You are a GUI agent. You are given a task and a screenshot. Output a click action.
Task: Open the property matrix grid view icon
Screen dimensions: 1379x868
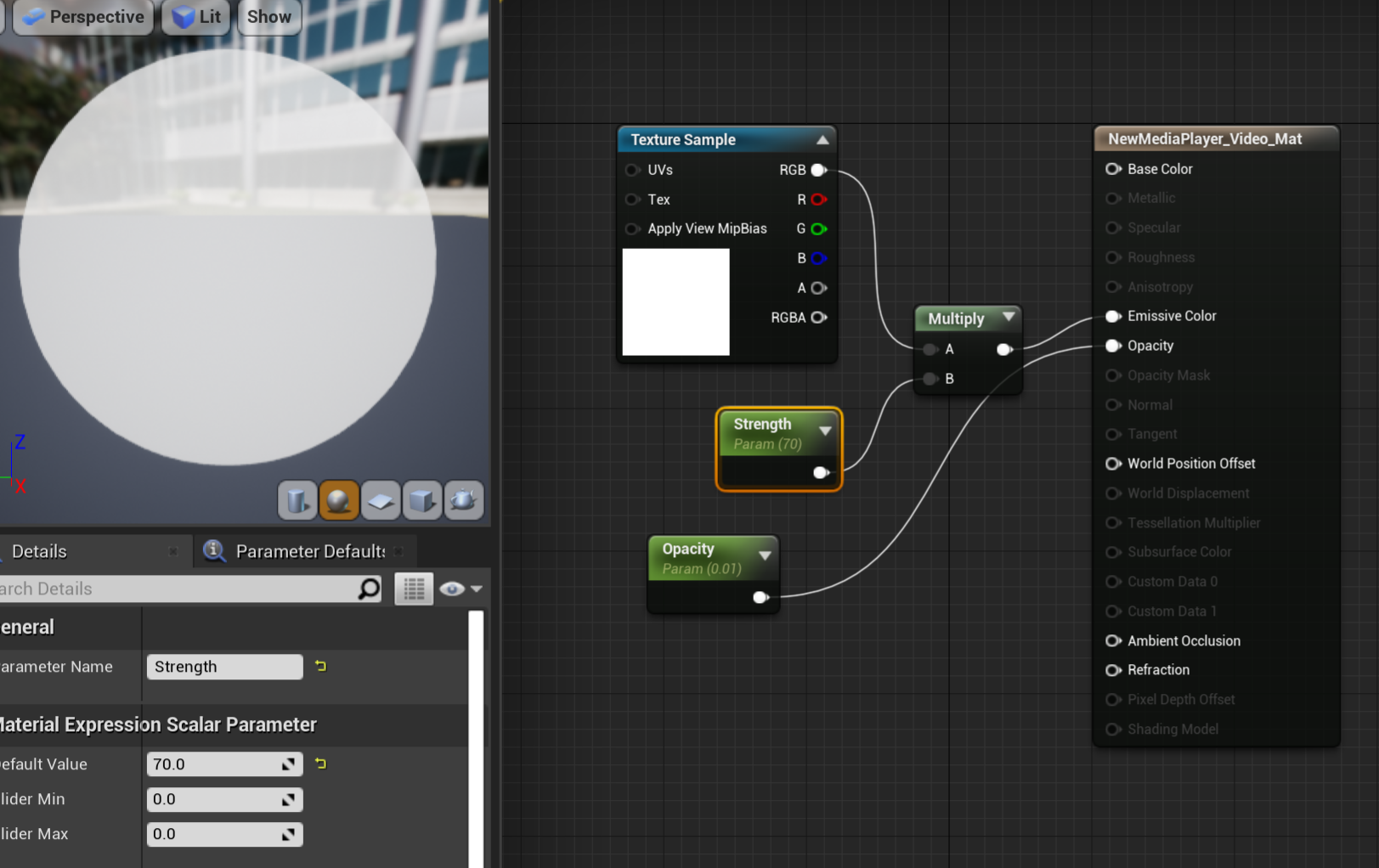coord(414,589)
